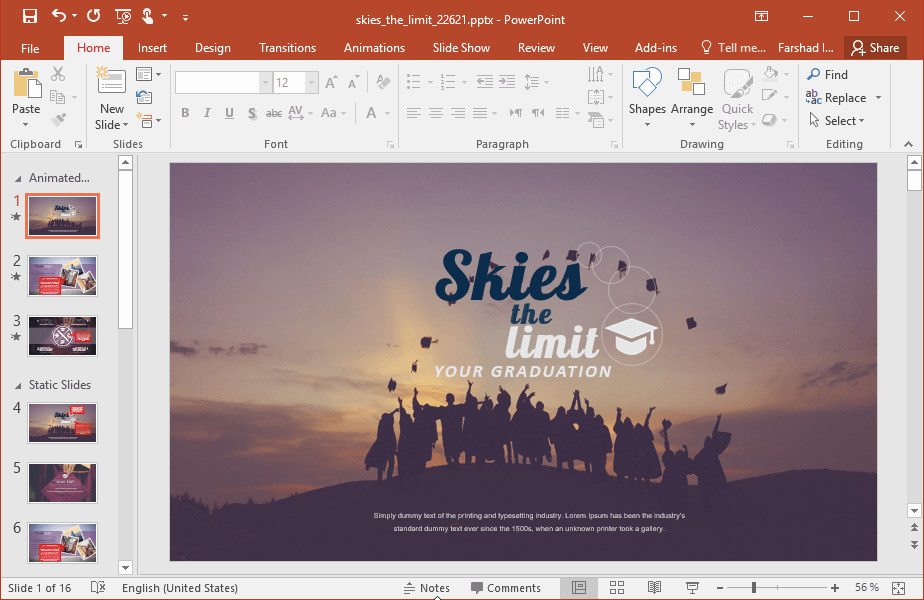
Task: Select the Format Painter brush icon
Action: point(58,120)
